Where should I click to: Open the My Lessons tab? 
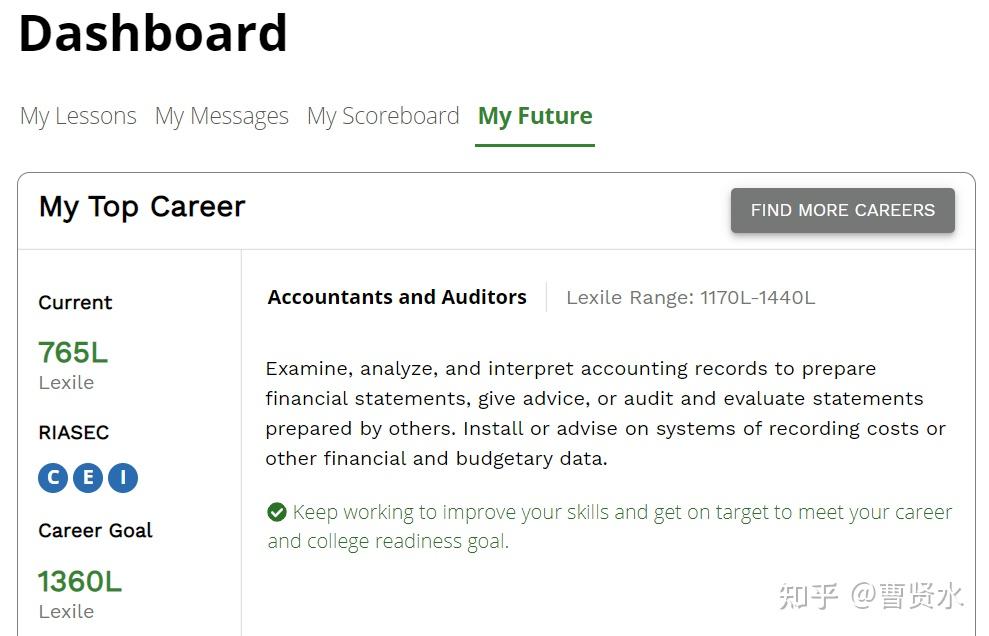(x=78, y=116)
